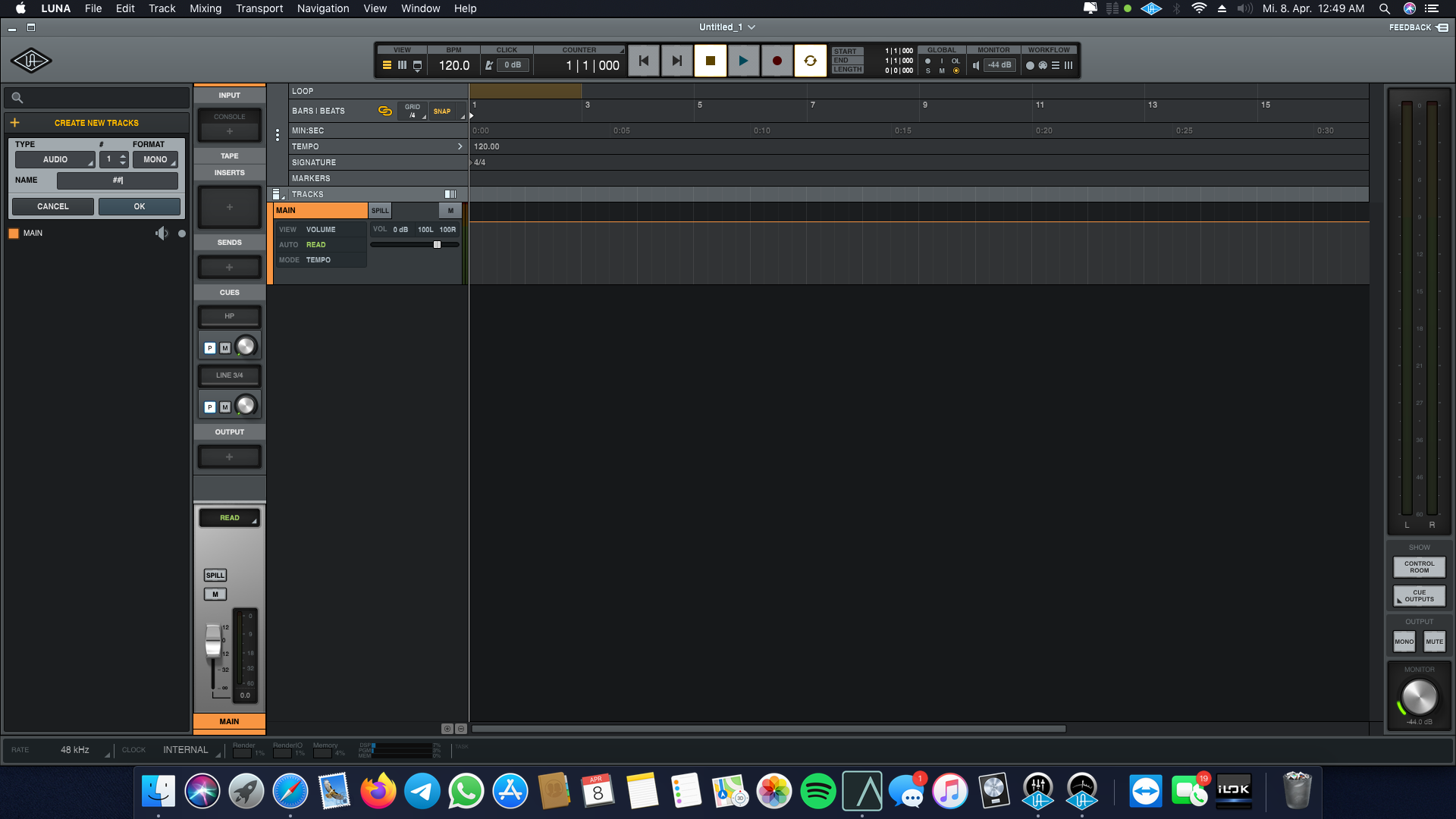Open the track TYPE Audio dropdown
This screenshot has width=1456, height=819.
[55, 160]
